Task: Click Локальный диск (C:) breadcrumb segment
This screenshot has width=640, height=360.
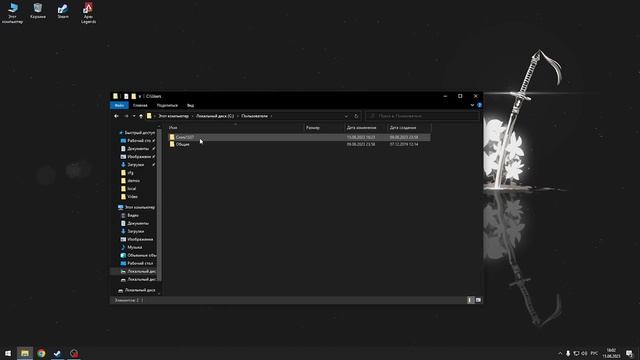Action: point(215,116)
